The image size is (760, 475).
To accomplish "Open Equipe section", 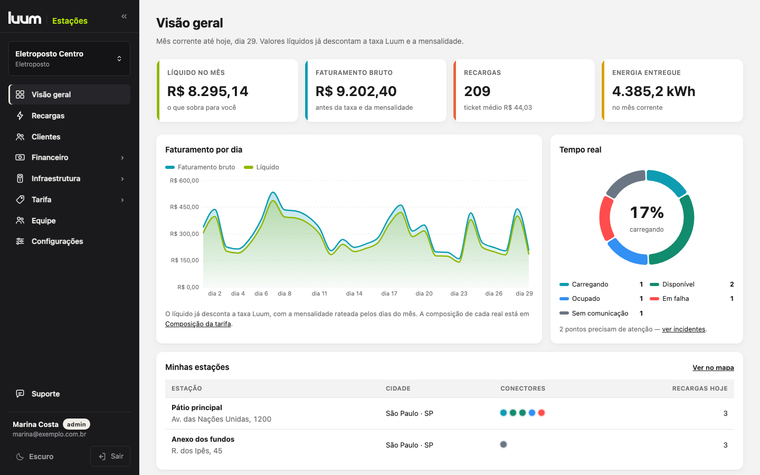I will 69,221.
